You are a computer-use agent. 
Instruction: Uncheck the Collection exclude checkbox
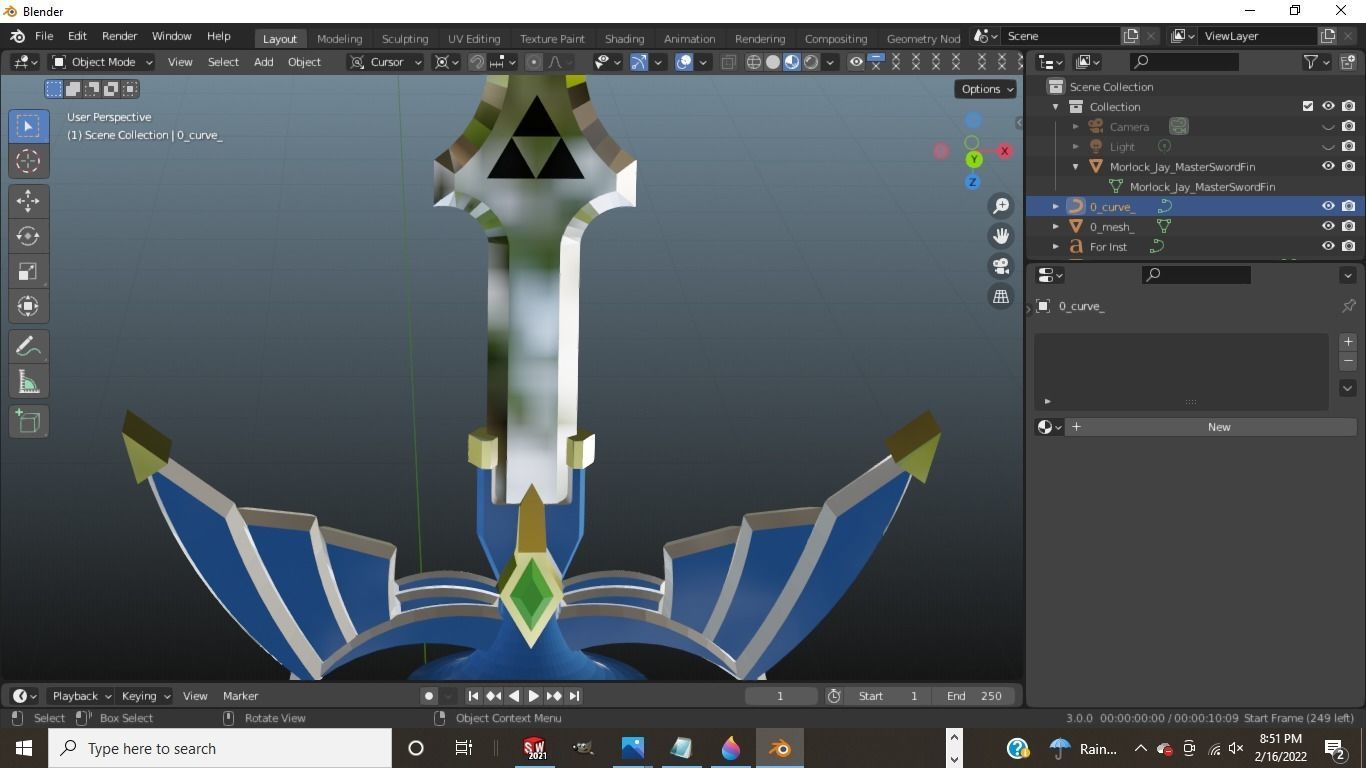click(1307, 106)
